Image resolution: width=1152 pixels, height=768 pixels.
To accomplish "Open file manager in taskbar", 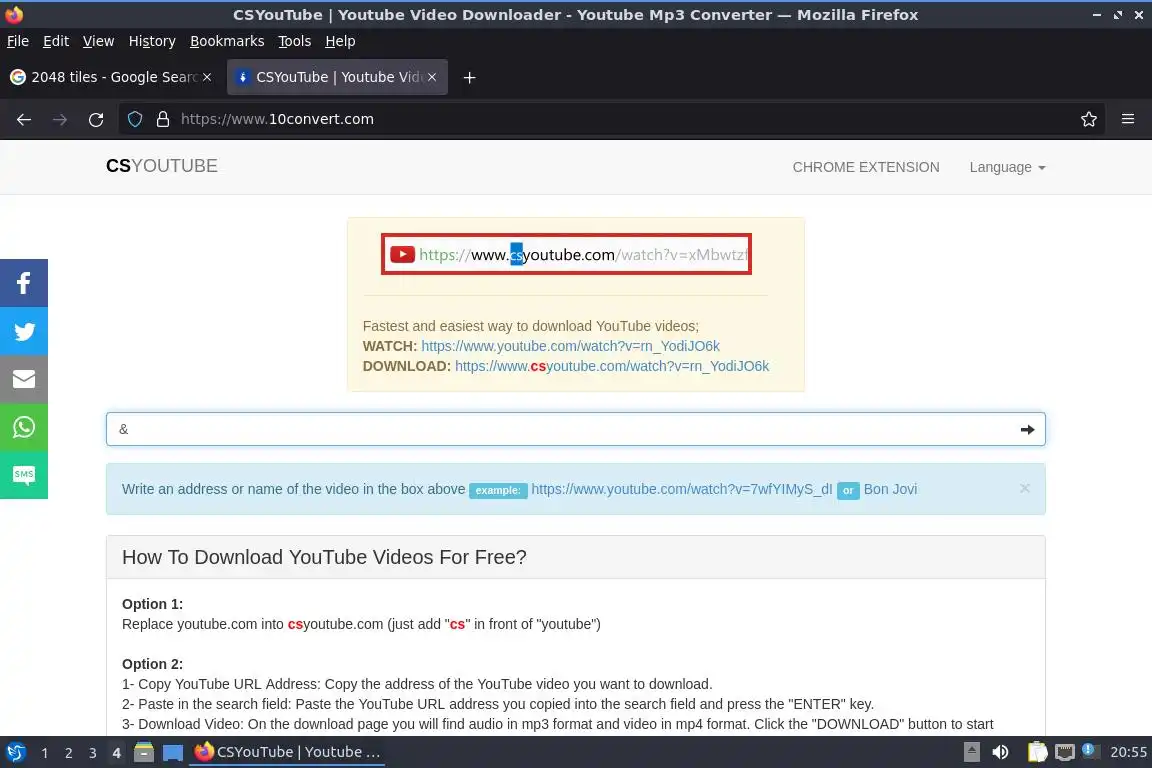I will coord(144,753).
